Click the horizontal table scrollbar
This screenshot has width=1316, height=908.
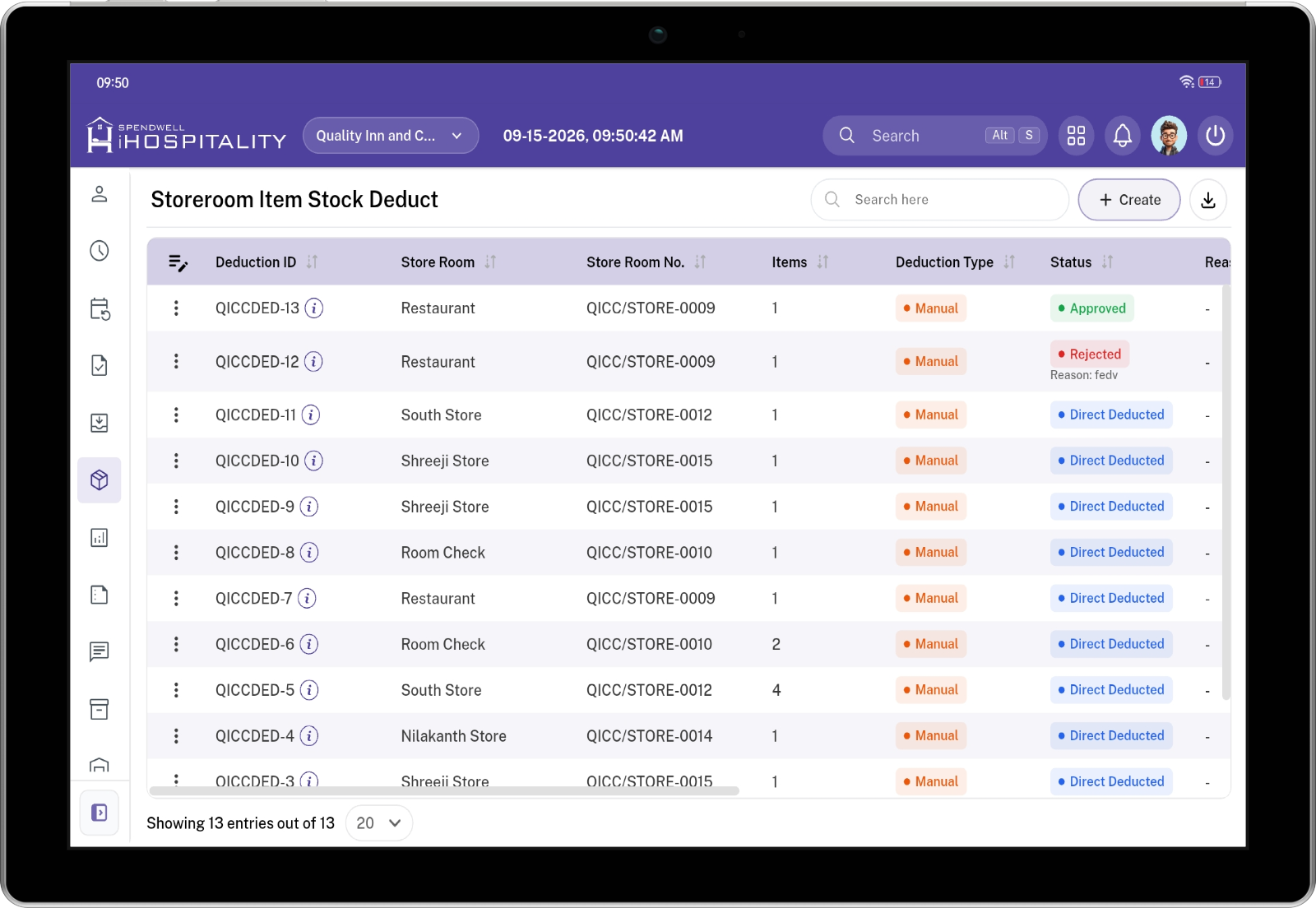(444, 791)
